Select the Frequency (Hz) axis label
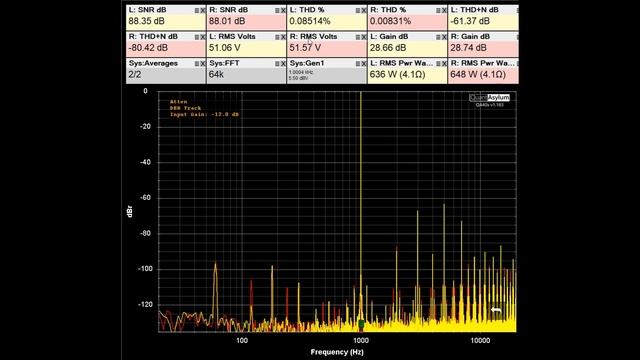 click(337, 352)
